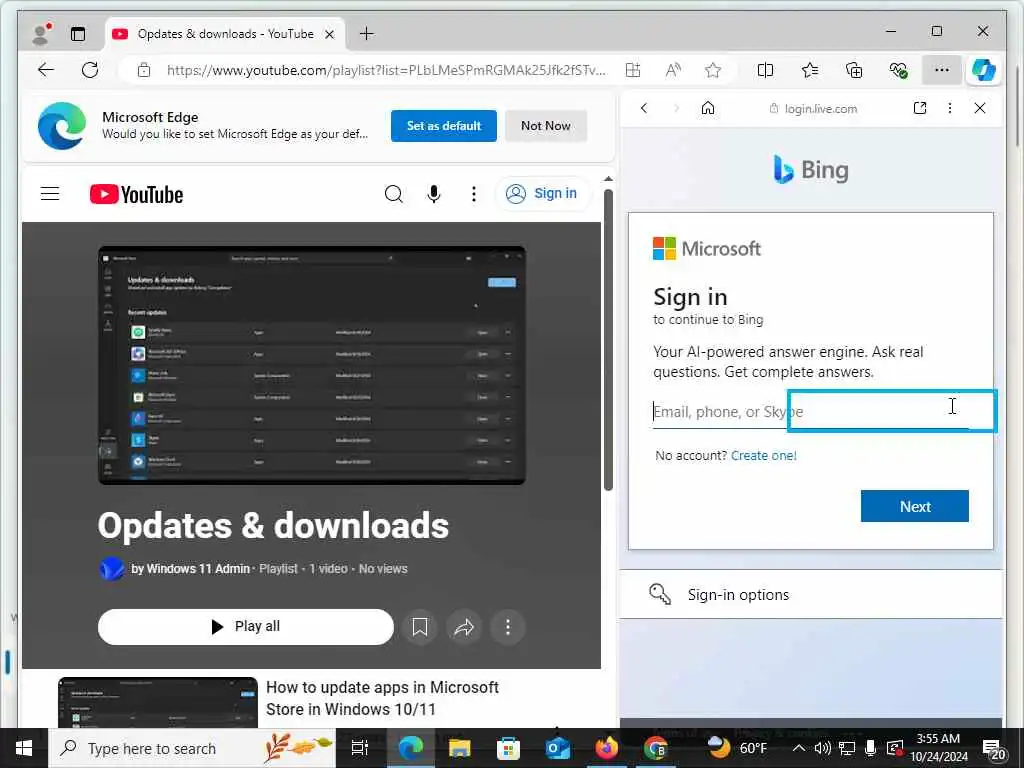Create a new Microsoft account link

pyautogui.click(x=763, y=455)
